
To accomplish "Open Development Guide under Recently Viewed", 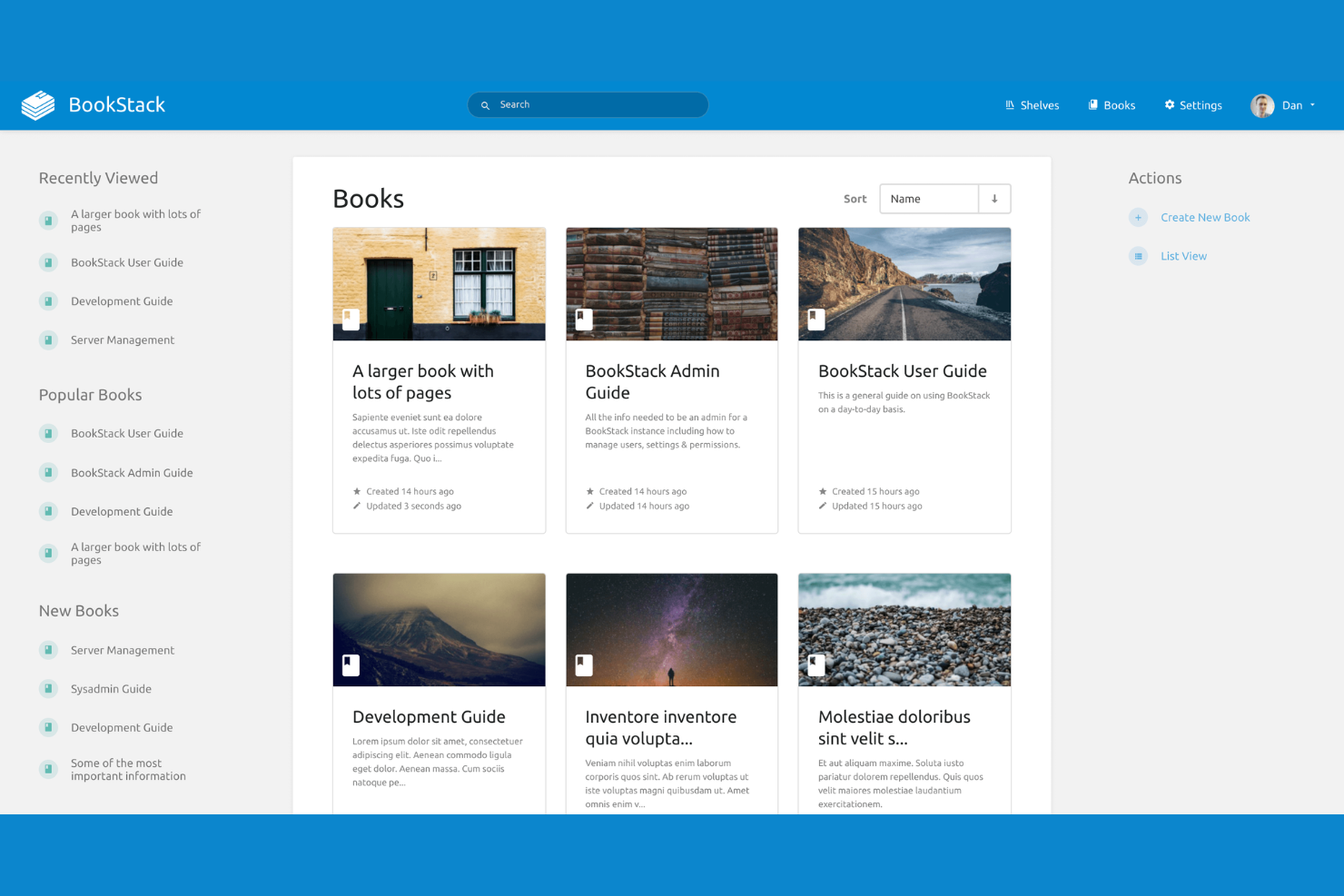I will (122, 301).
